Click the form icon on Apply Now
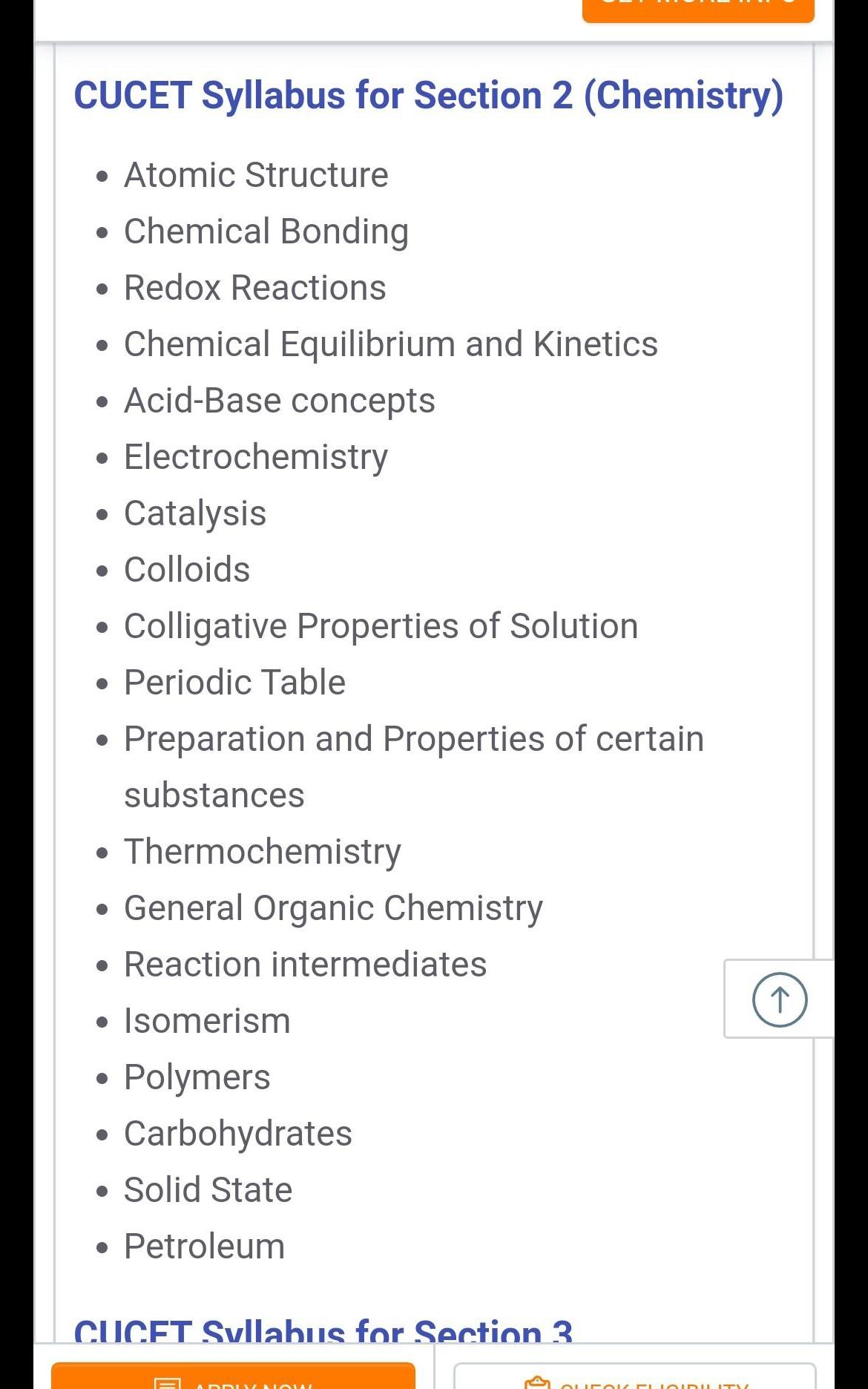Screen dimensions: 868x1389 (168, 1383)
